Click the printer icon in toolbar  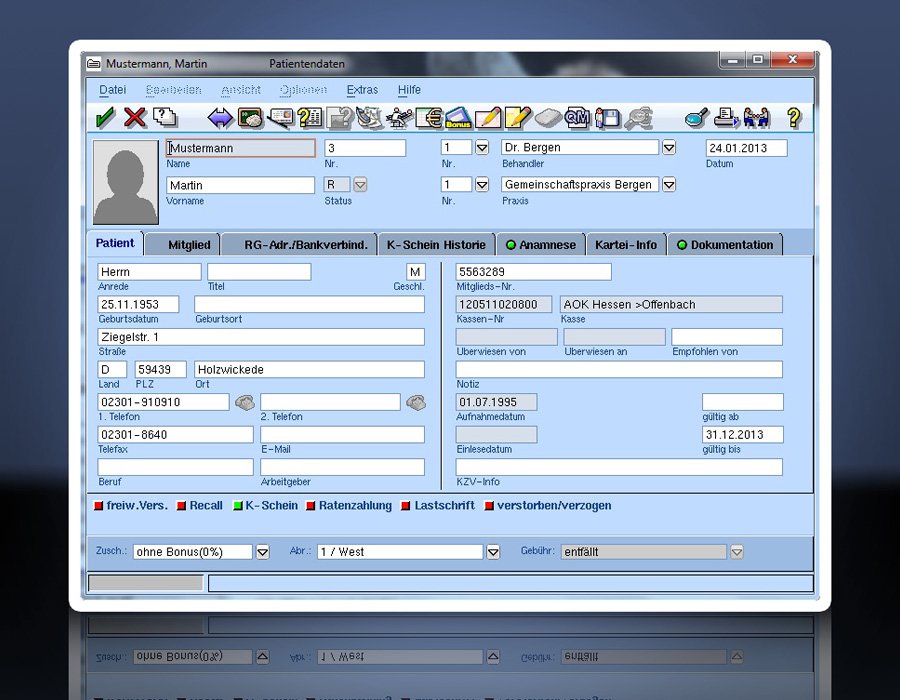(x=727, y=118)
